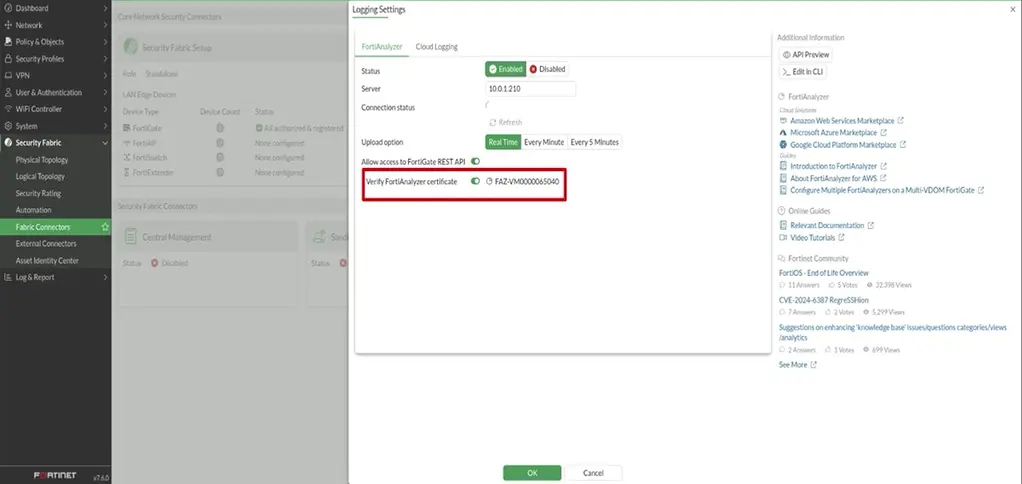
Task: Toggle Verify FortiAnalyzer certificate switch
Action: pyautogui.click(x=475, y=181)
